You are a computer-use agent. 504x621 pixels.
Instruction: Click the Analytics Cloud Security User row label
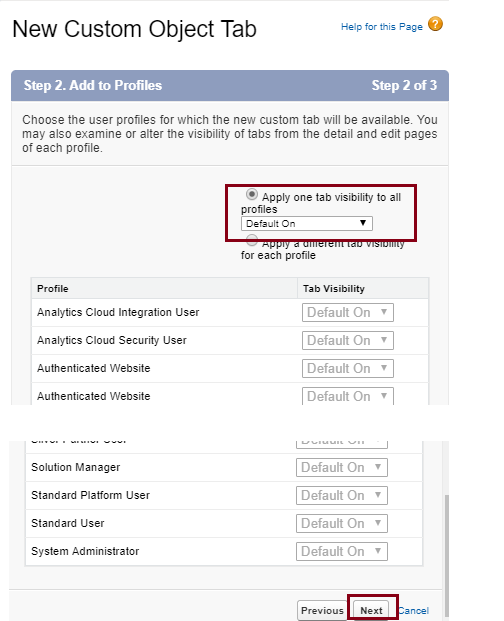click(112, 341)
